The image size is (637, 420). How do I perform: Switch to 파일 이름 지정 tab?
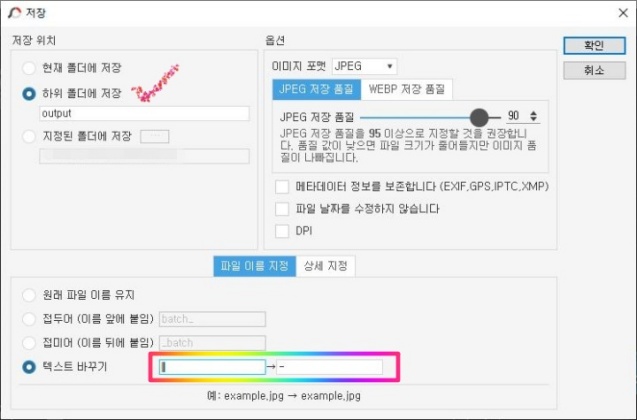tap(255, 266)
